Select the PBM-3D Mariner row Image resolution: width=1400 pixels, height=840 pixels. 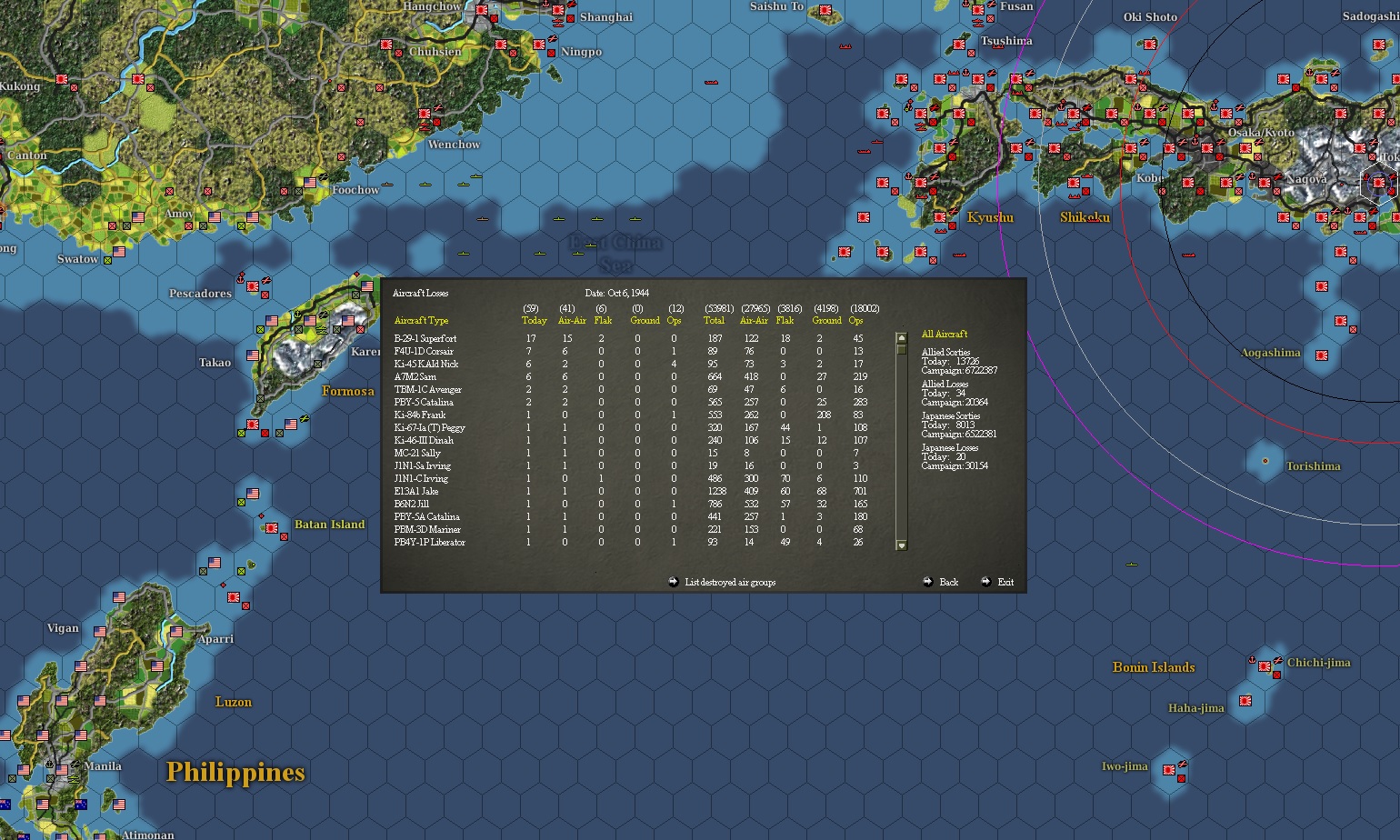click(629, 529)
